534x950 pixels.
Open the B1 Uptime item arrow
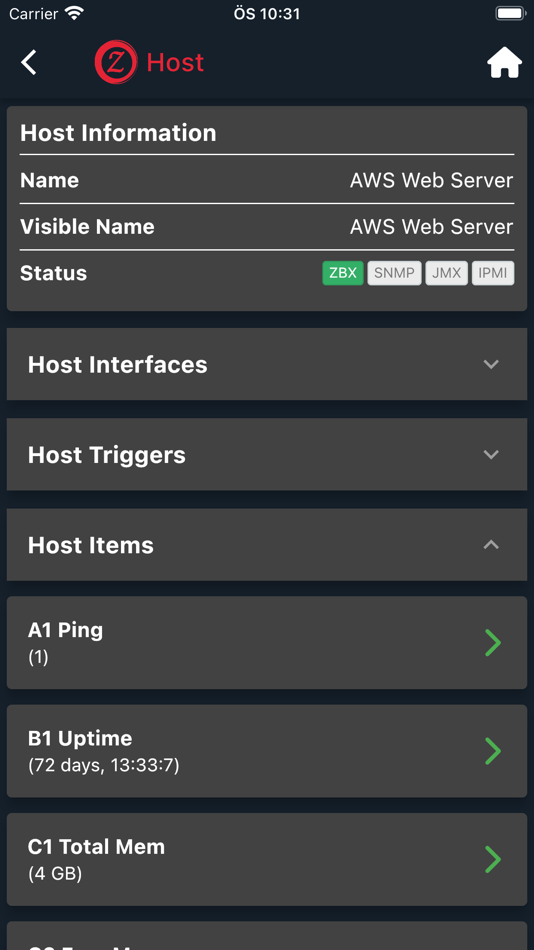tap(493, 751)
